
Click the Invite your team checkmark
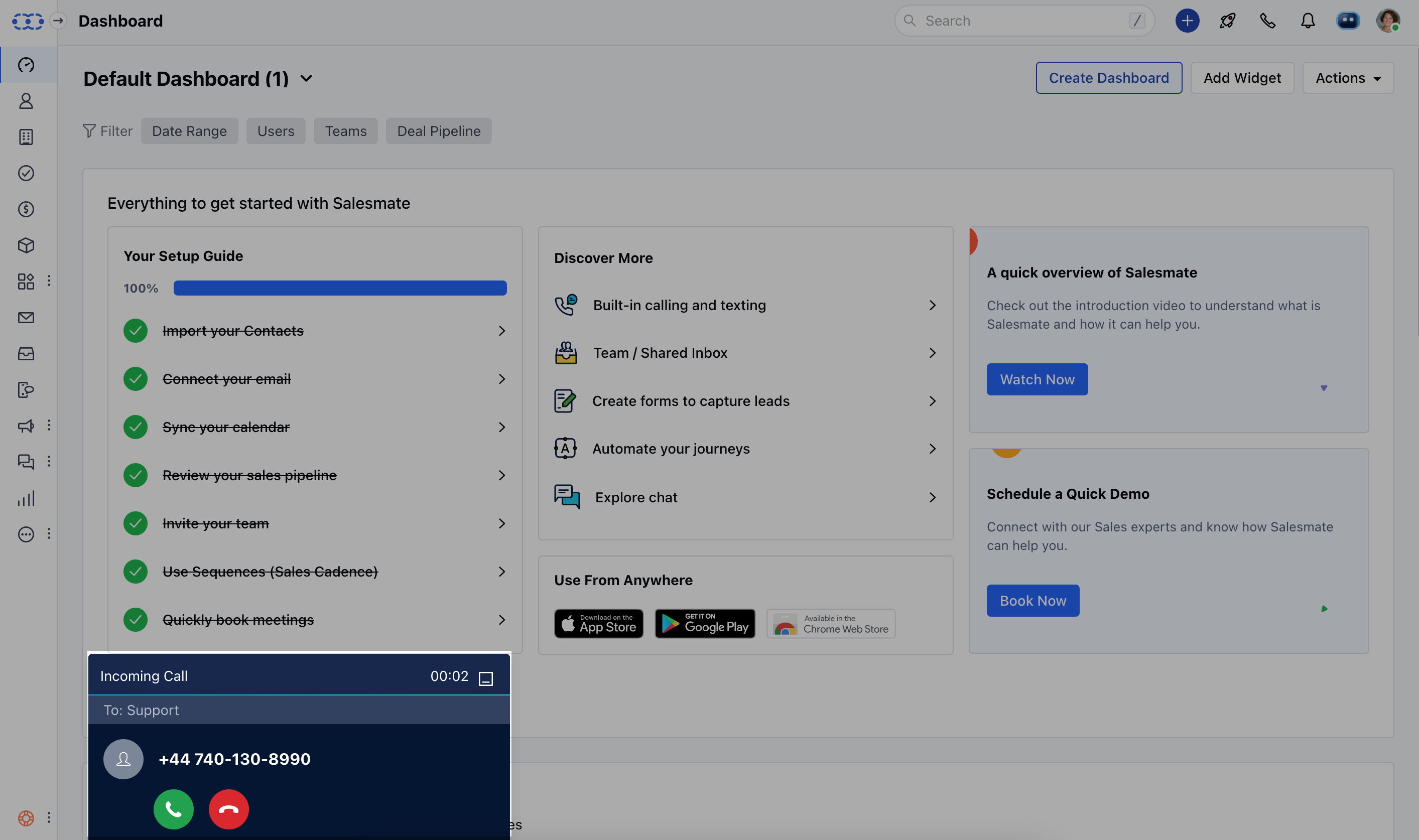[x=136, y=523]
